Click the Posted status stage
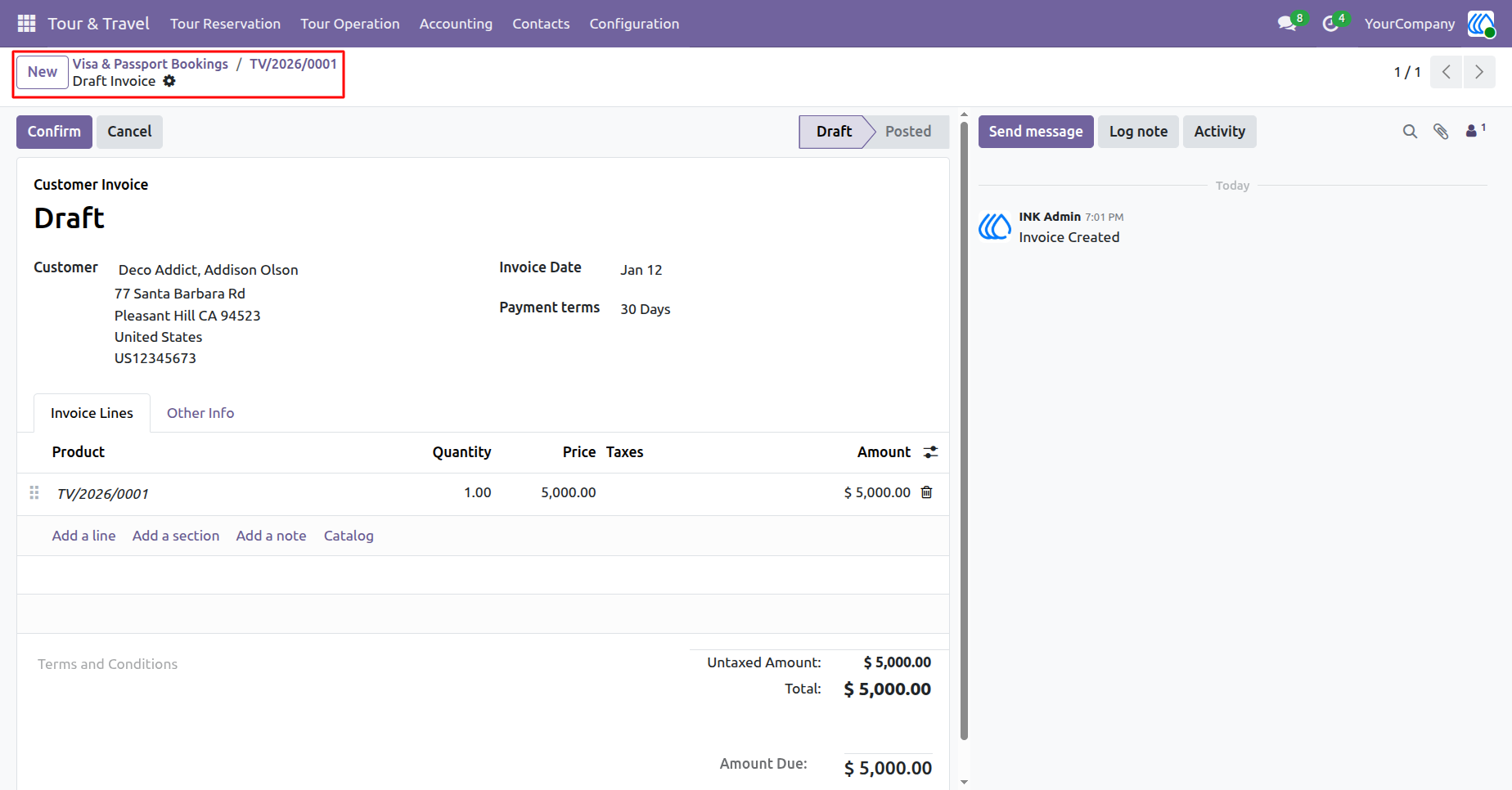 [x=908, y=132]
